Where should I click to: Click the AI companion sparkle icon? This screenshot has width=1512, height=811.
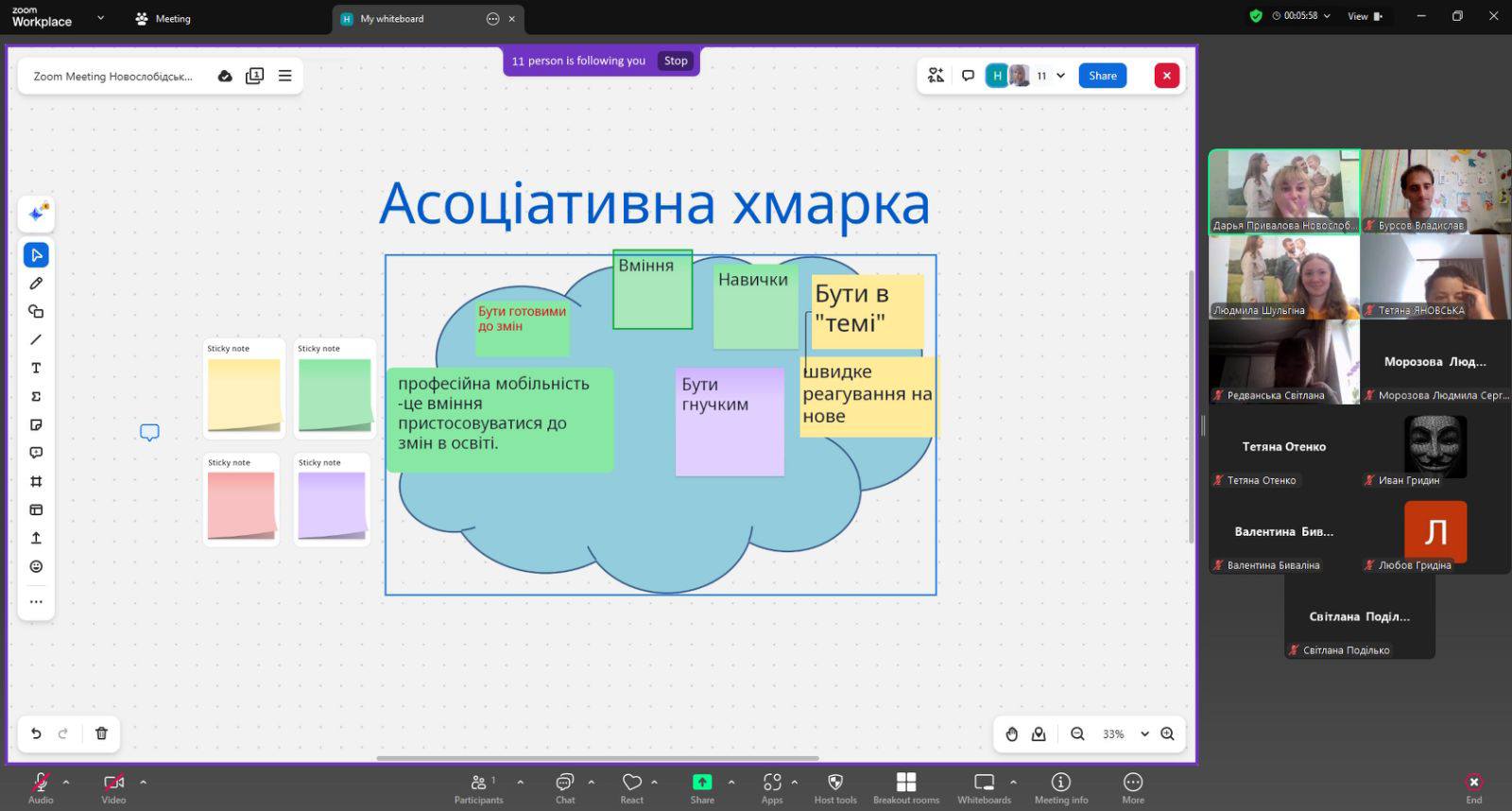pyautogui.click(x=37, y=213)
